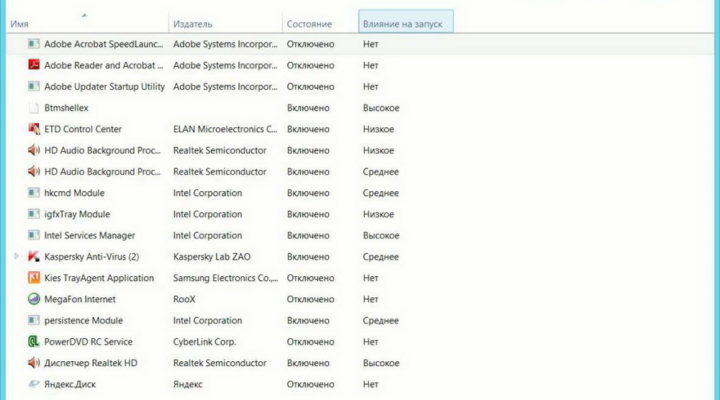This screenshot has height=400, width=720.
Task: Click Включено status in Btmshellex row
Action: [x=308, y=108]
